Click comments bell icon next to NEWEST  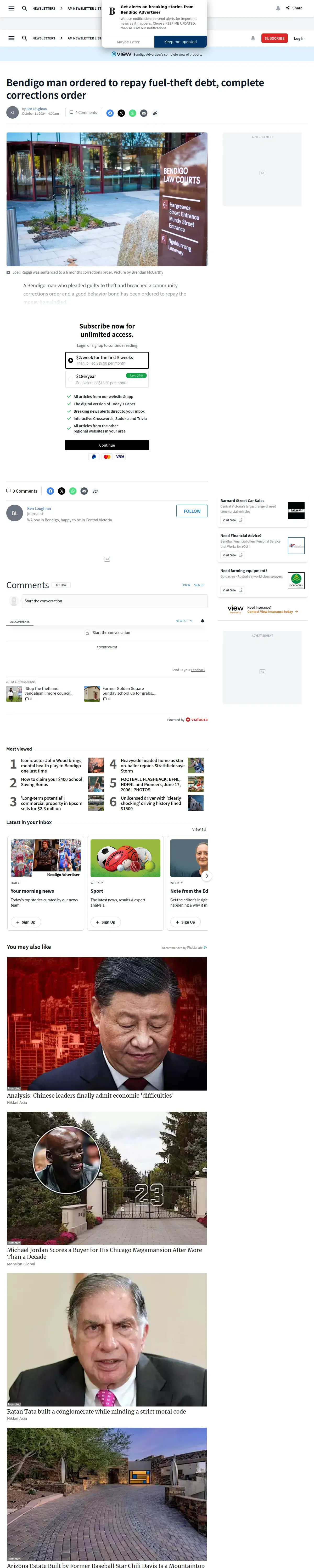coord(203,621)
